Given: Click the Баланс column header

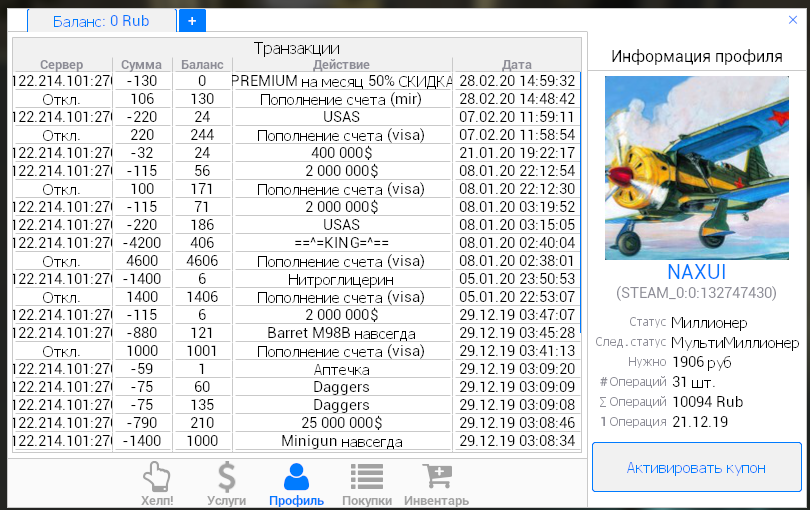Looking at the screenshot, I should point(202,65).
